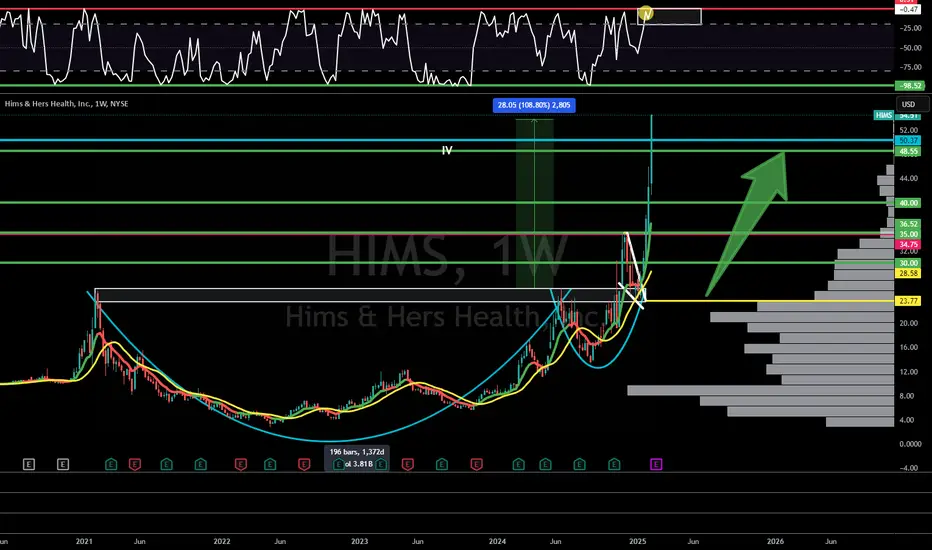Open last green earnings marker before 2025

pos(614,464)
